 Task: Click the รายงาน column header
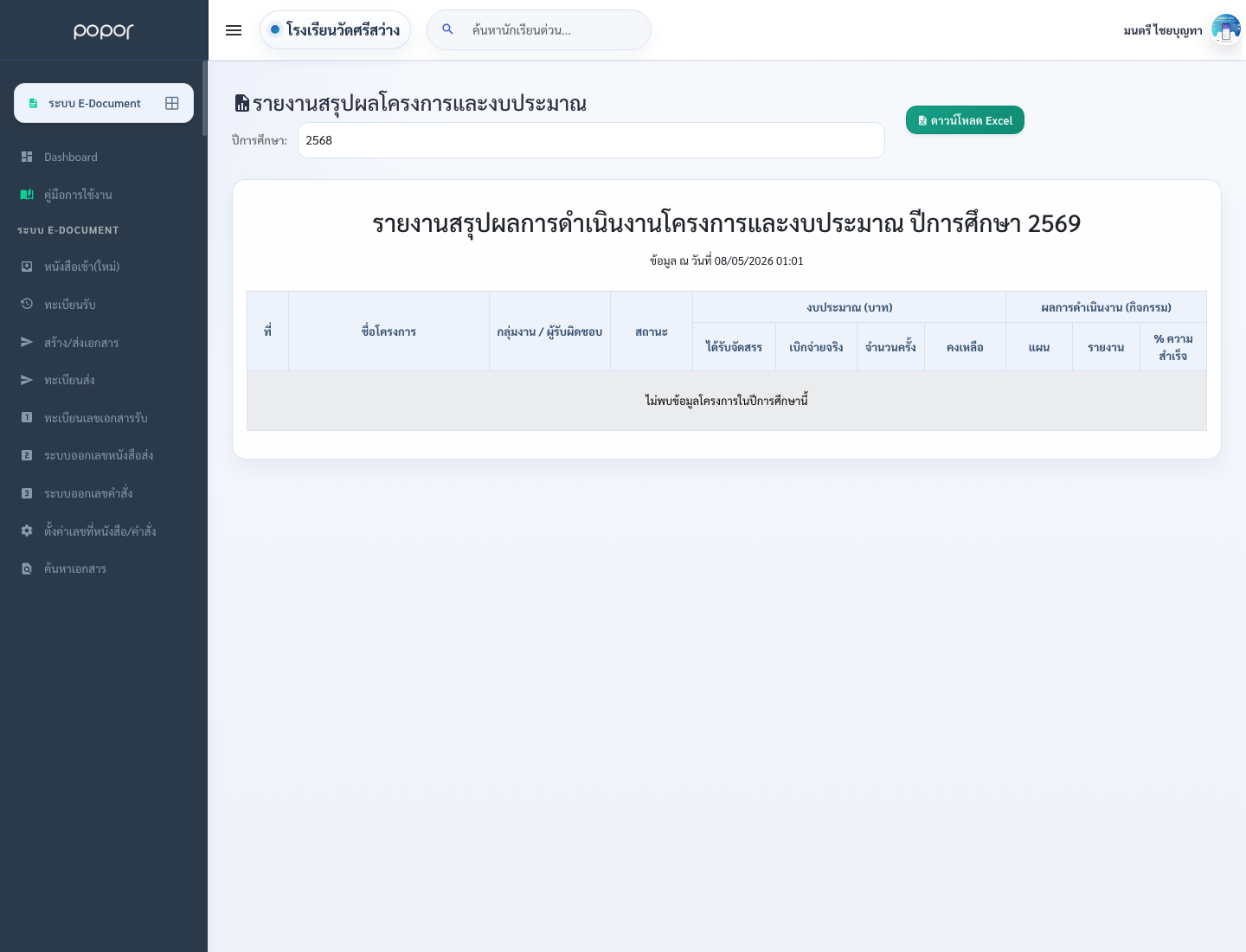tap(1106, 347)
